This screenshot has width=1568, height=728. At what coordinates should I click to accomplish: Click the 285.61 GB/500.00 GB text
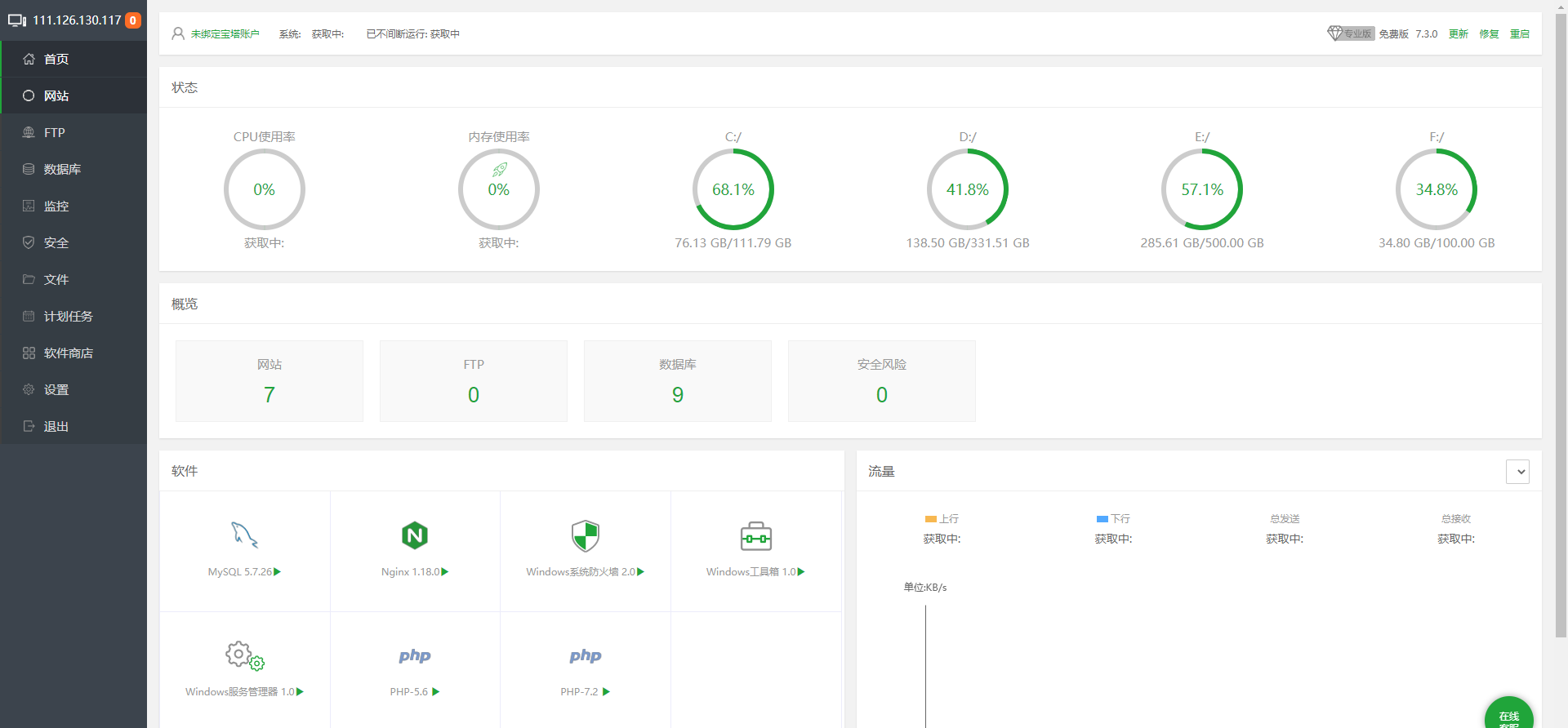1202,243
